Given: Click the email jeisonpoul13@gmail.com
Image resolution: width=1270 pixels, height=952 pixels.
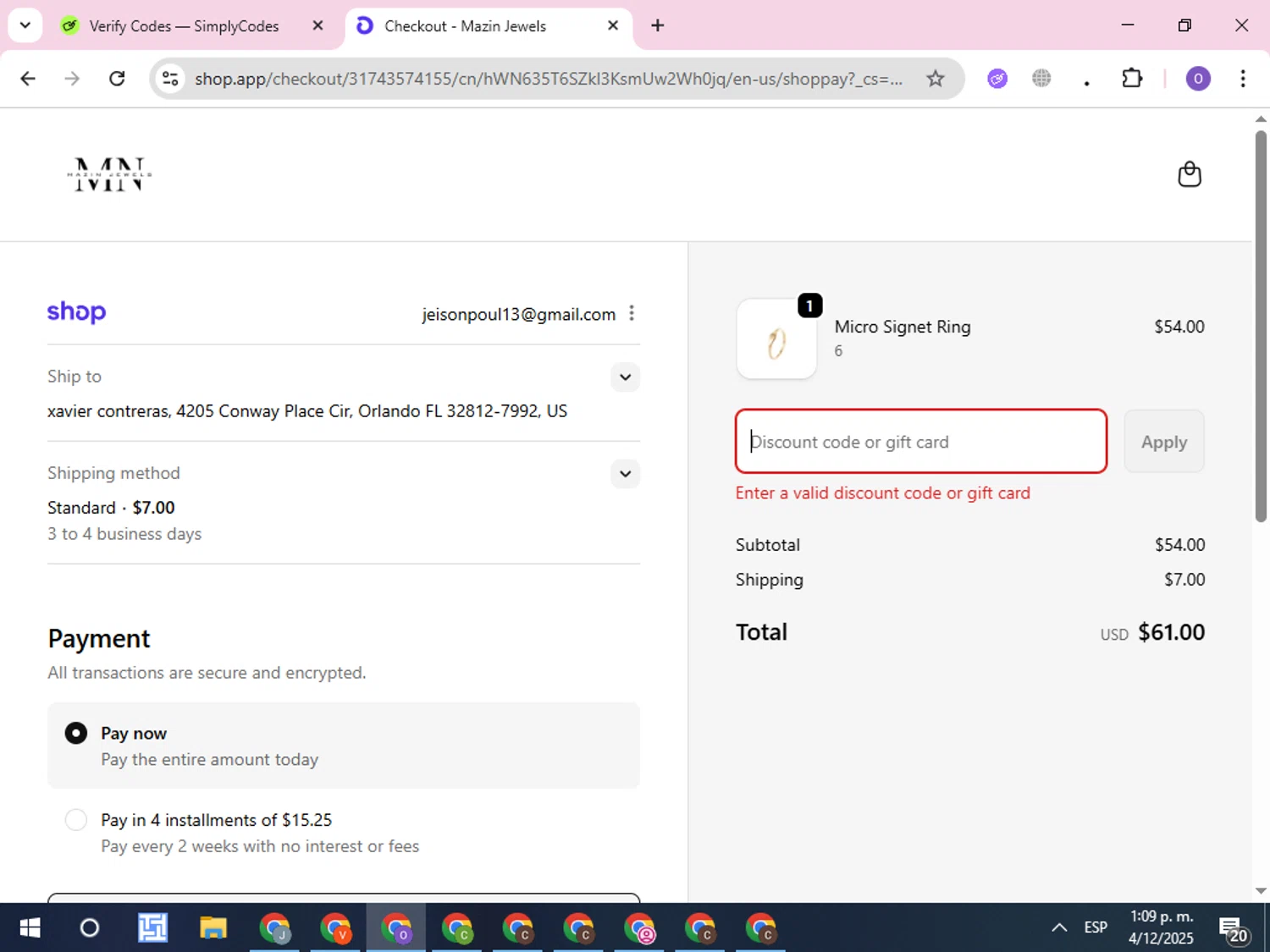Looking at the screenshot, I should point(519,315).
